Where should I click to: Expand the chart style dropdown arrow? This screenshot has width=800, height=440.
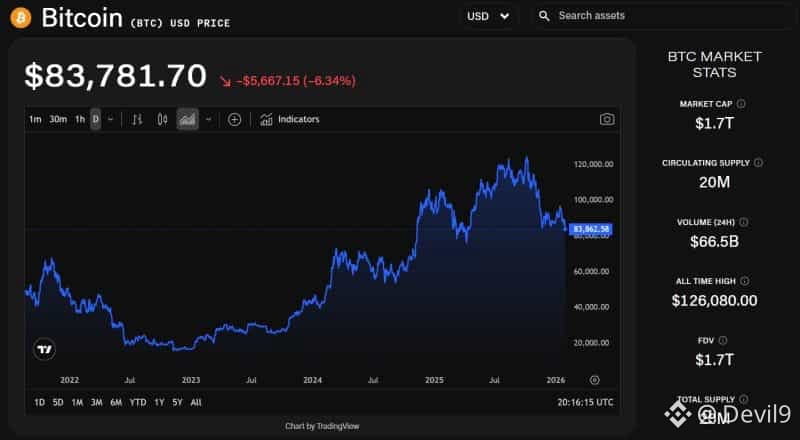coord(208,119)
